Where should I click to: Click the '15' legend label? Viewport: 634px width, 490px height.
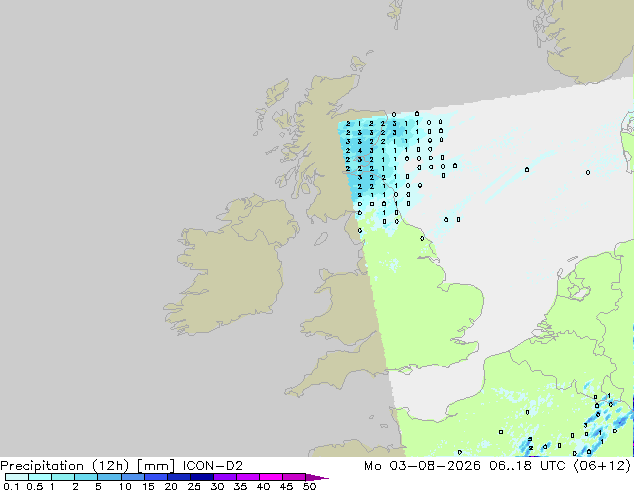pyautogui.click(x=148, y=486)
